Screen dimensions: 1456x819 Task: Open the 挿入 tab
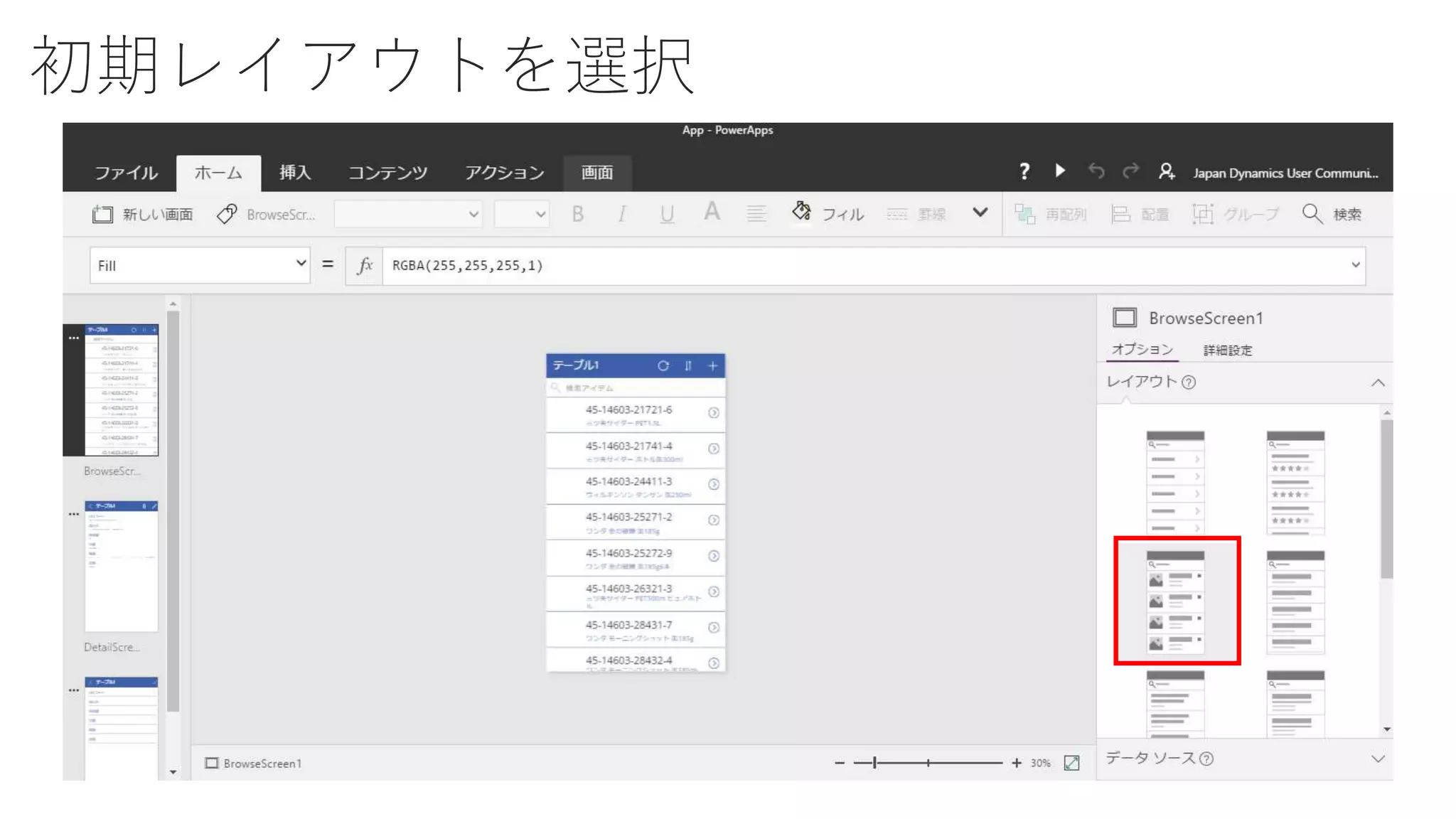(x=295, y=173)
